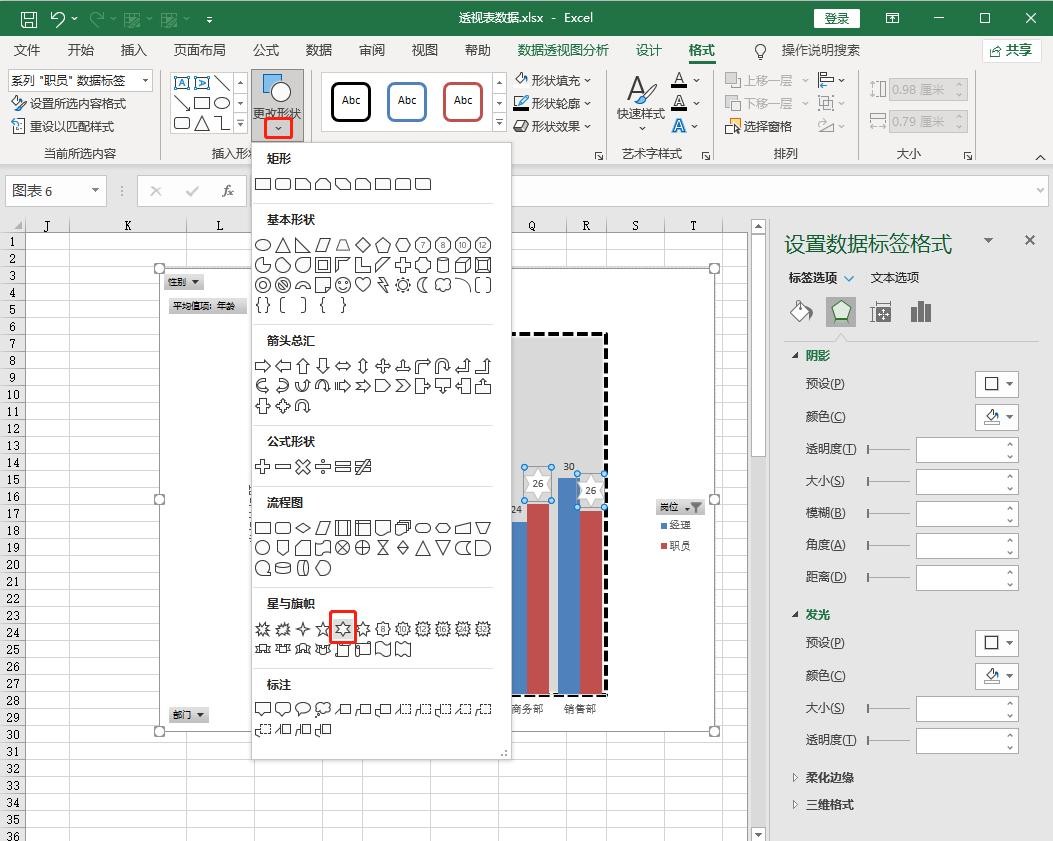The image size is (1053, 841).
Task: Switch to the 文本选项 tab
Action: (x=894, y=278)
